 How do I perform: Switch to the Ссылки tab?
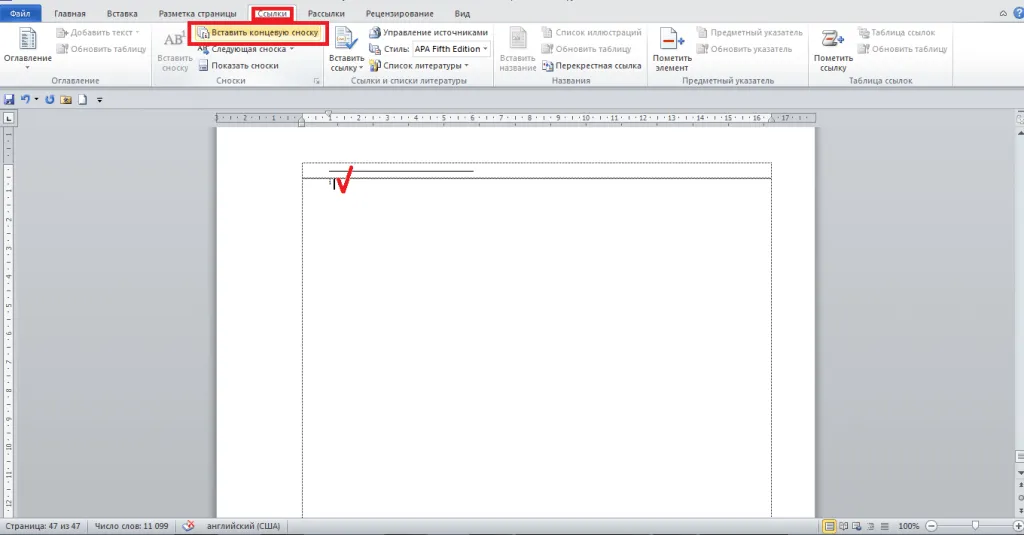pyautogui.click(x=272, y=14)
